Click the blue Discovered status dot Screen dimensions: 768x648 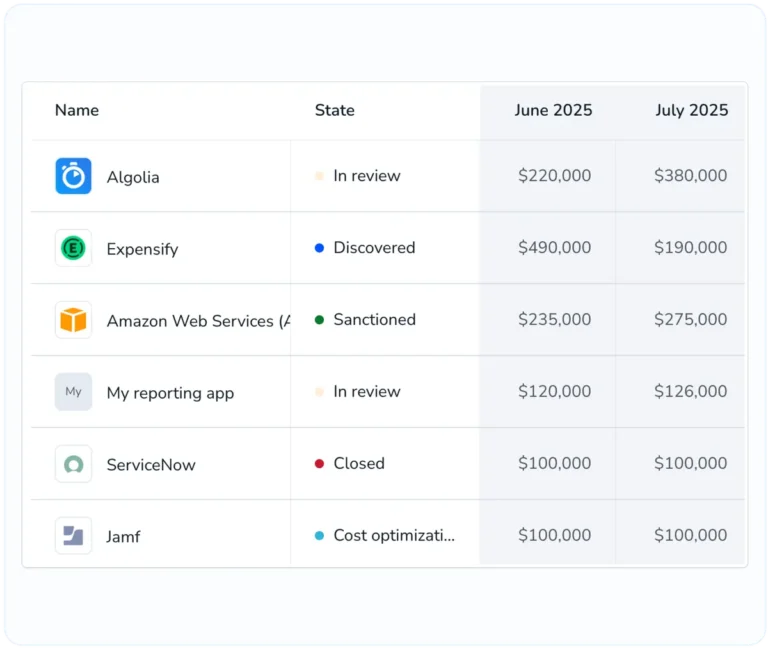pyautogui.click(x=319, y=248)
